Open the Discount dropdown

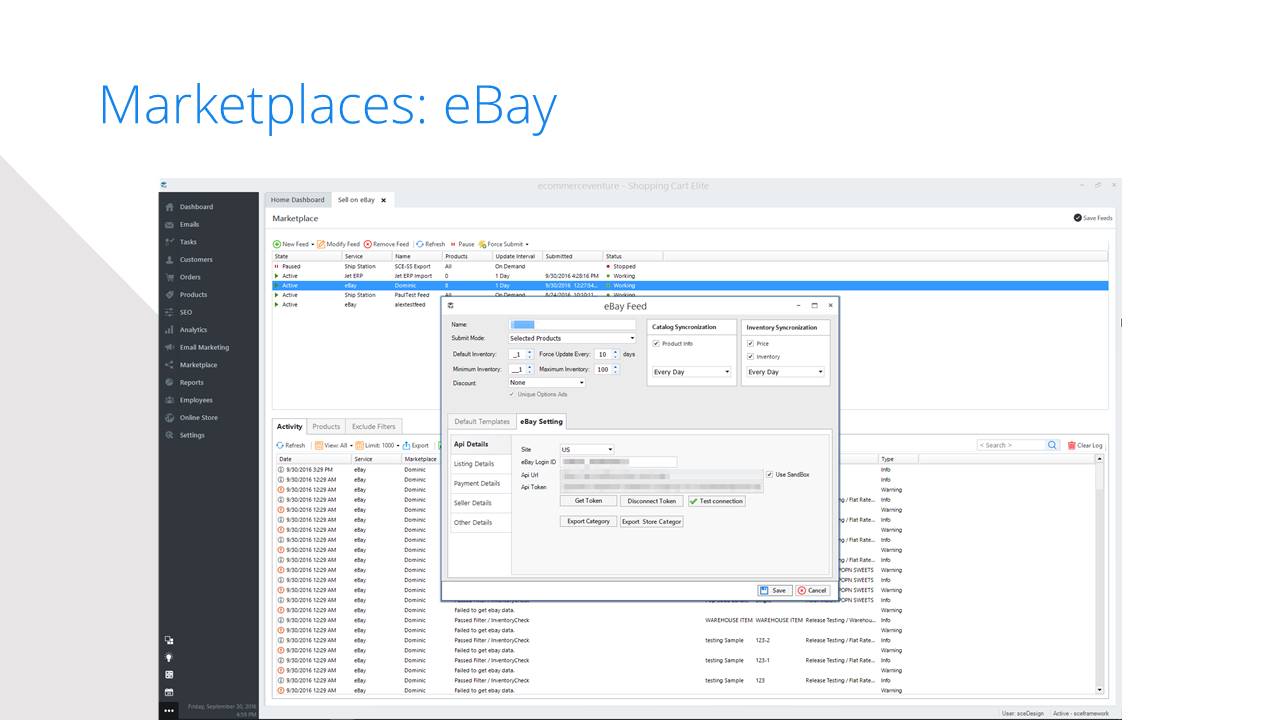pyautogui.click(x=547, y=382)
